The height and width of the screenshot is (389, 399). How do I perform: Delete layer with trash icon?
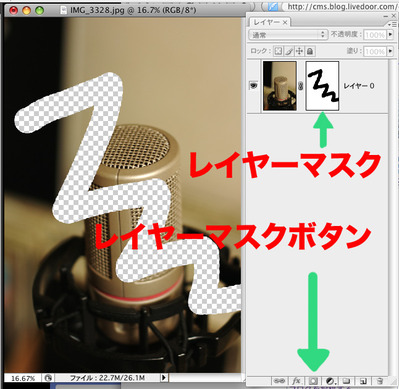[380, 381]
